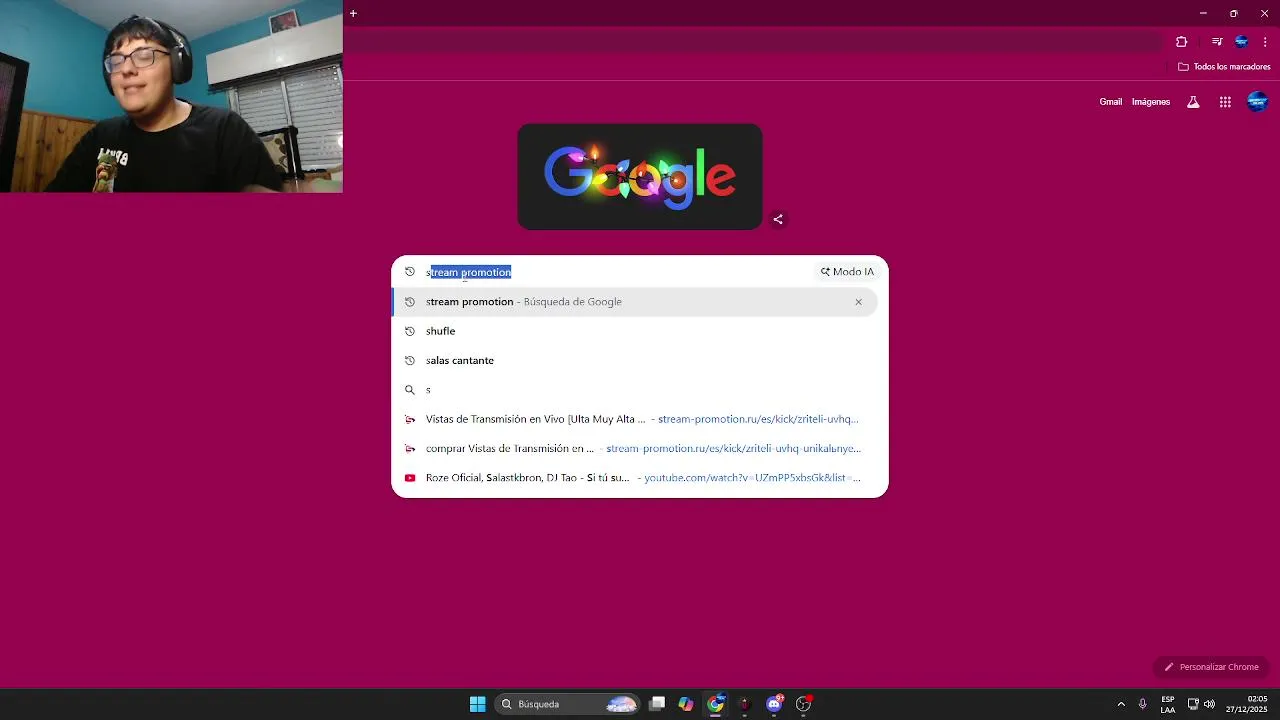
Task: Open a new tab with the plus button
Action: pyautogui.click(x=353, y=13)
